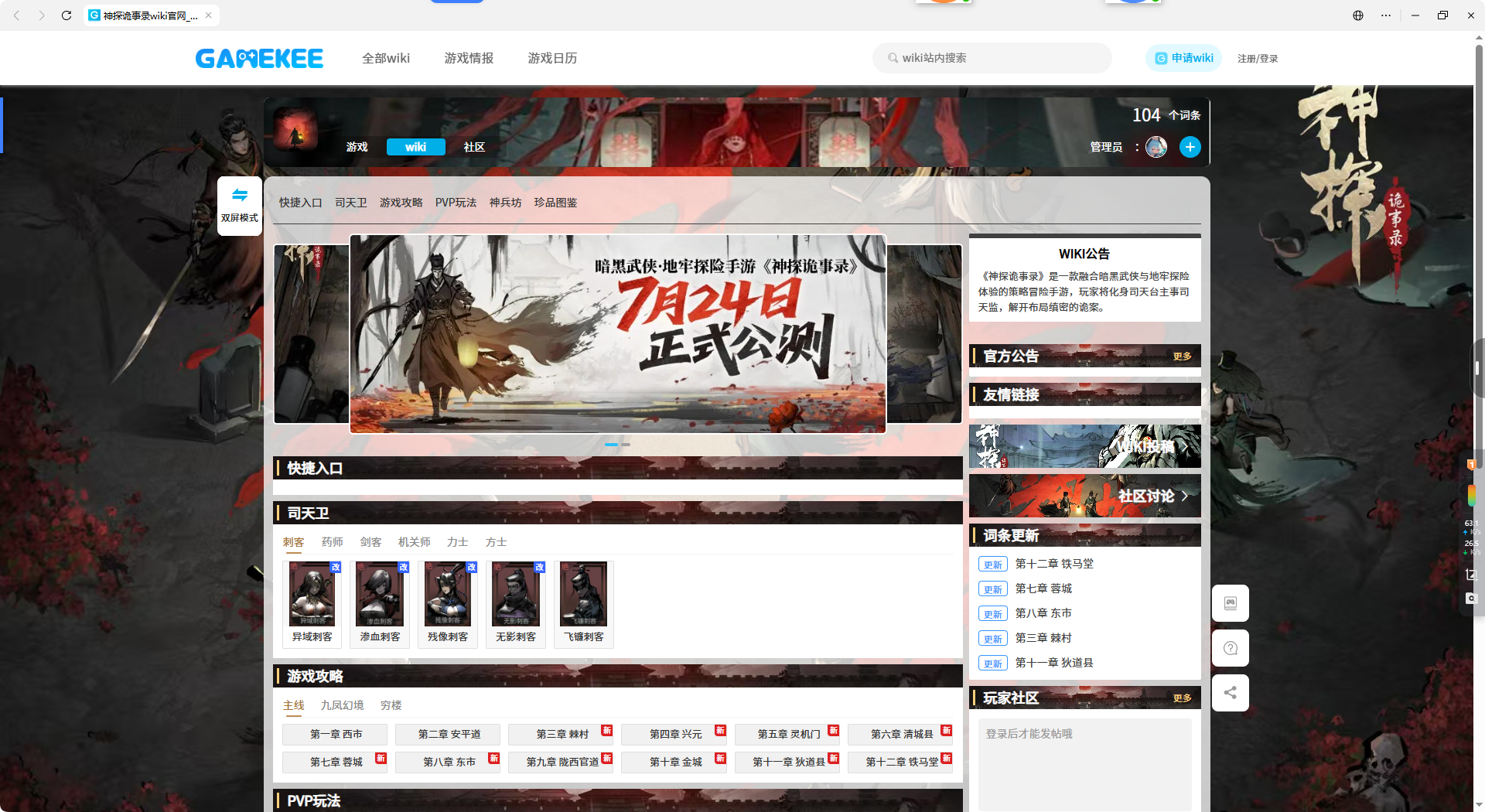Select the 力士 class tab
This screenshot has width=1485, height=812.
point(458,542)
